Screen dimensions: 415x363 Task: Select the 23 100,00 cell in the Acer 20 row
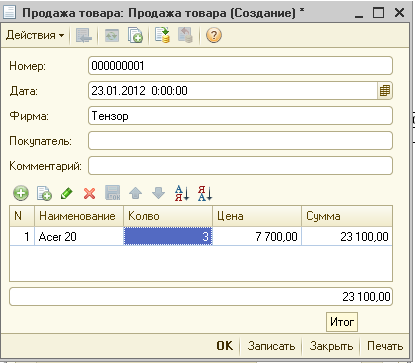tap(347, 237)
